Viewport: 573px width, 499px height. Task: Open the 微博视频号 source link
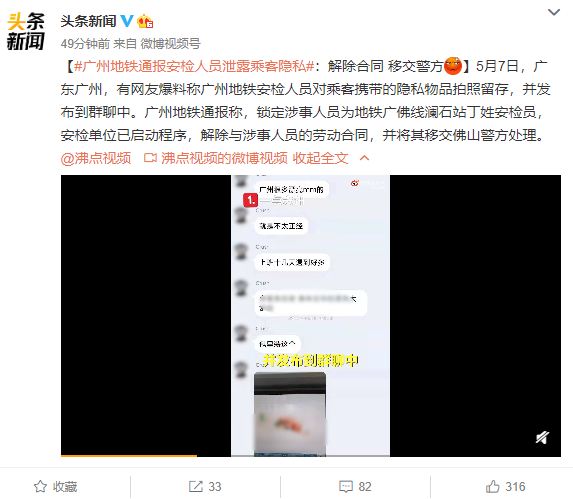pos(171,44)
